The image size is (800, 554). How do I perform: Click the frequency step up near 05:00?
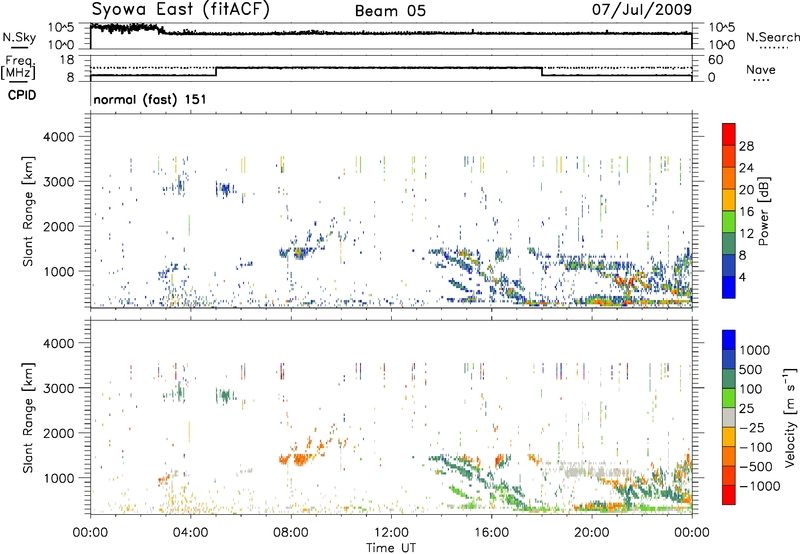pyautogui.click(x=216, y=71)
